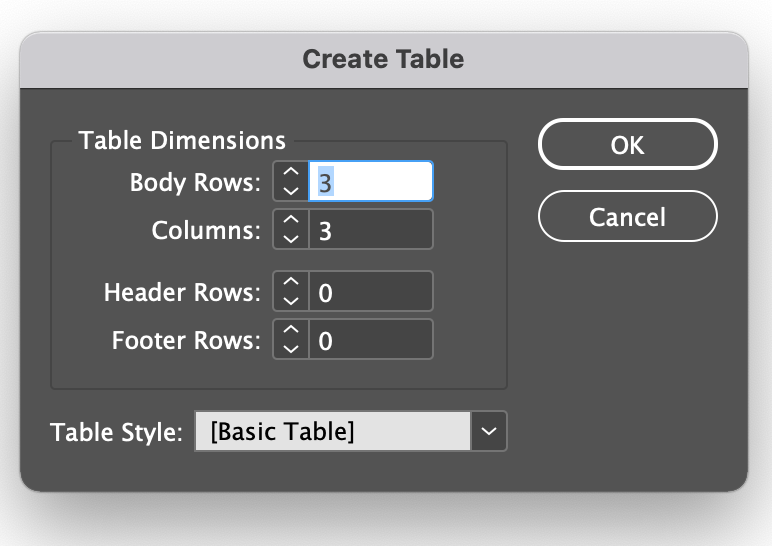The height and width of the screenshot is (546, 772).
Task: Click the [Basic Table] style box
Action: (332, 431)
